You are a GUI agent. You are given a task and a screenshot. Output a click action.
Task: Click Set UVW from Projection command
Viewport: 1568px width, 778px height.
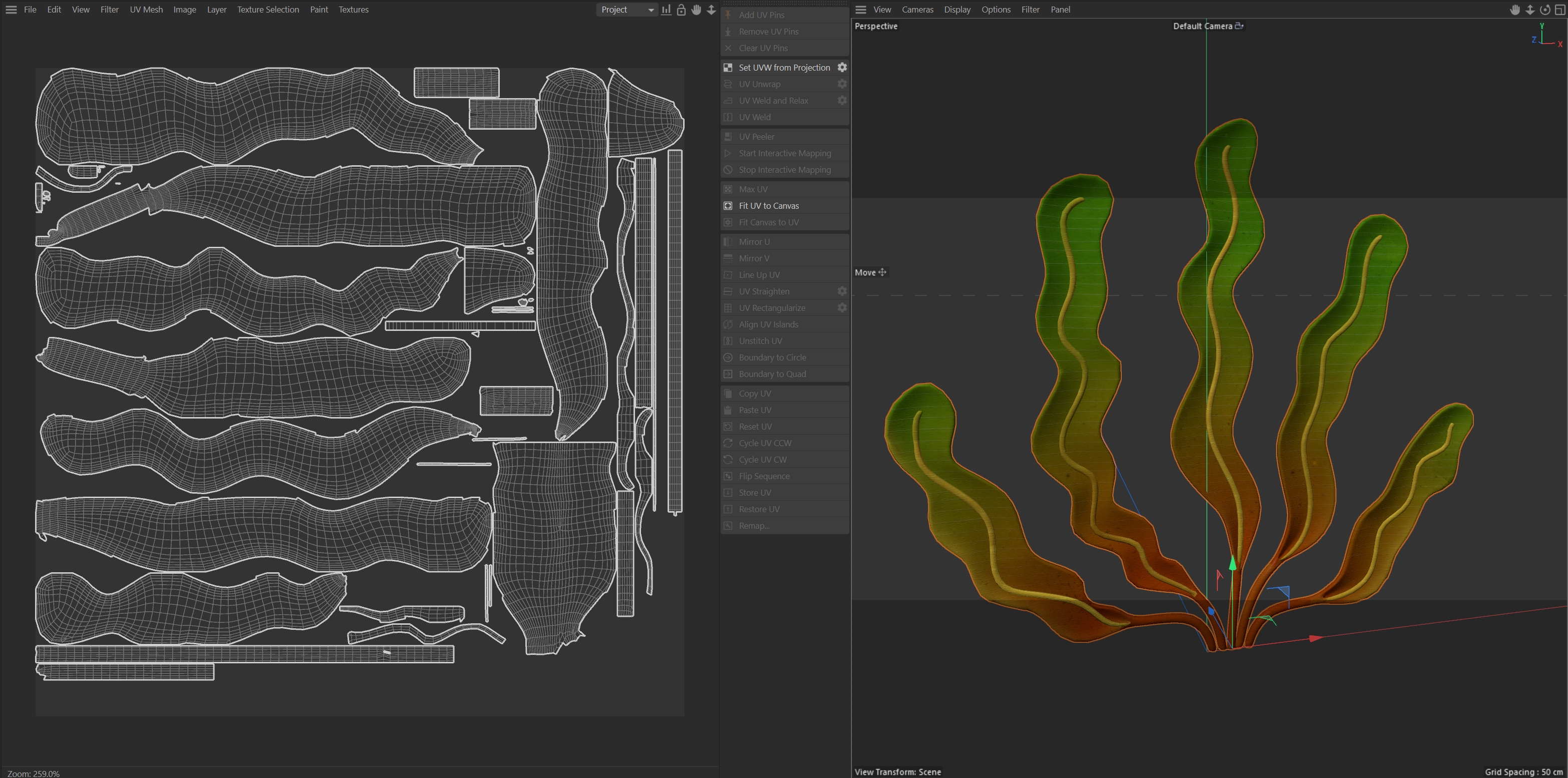[x=784, y=68]
